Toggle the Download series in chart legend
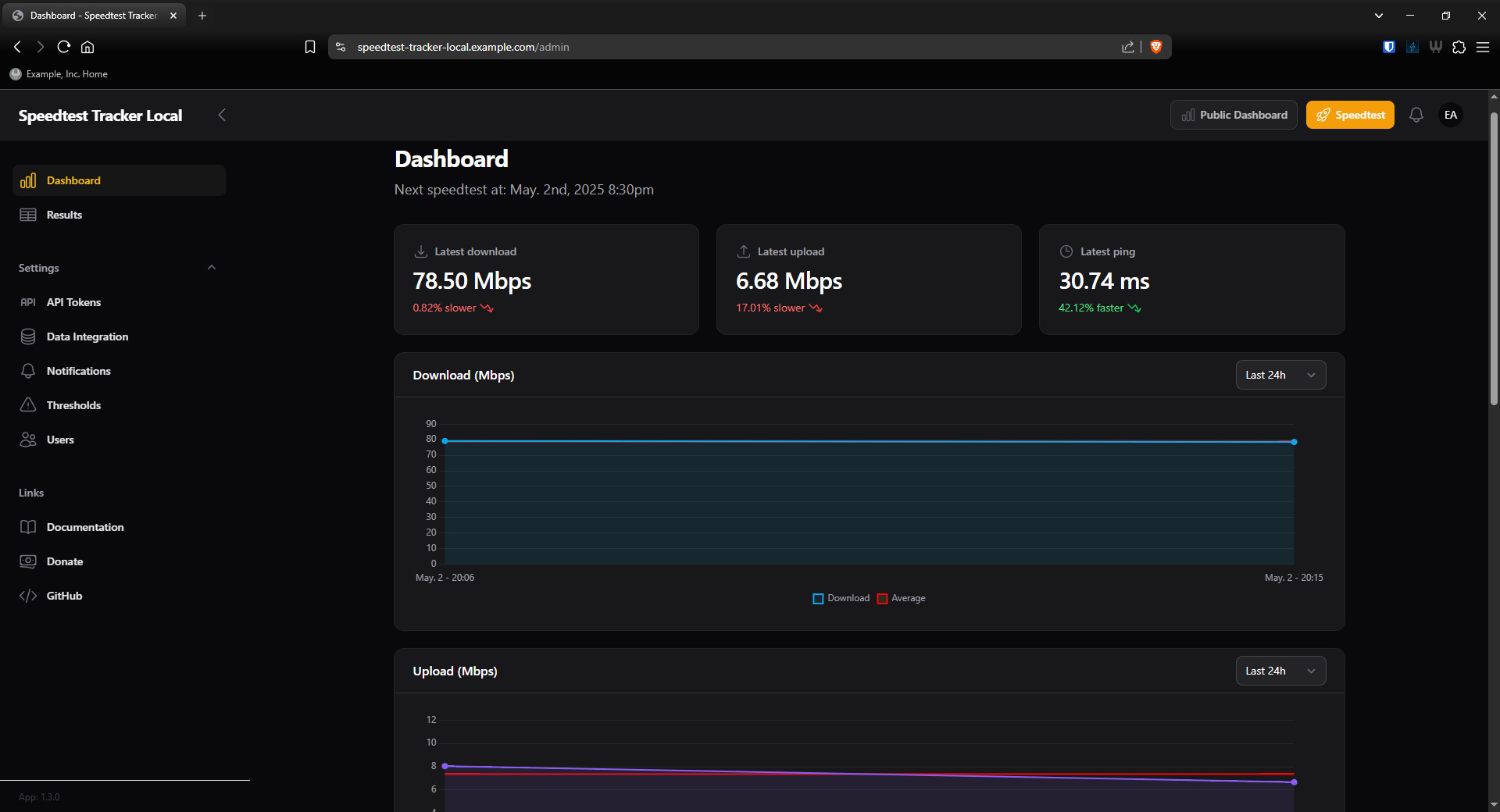 (841, 598)
